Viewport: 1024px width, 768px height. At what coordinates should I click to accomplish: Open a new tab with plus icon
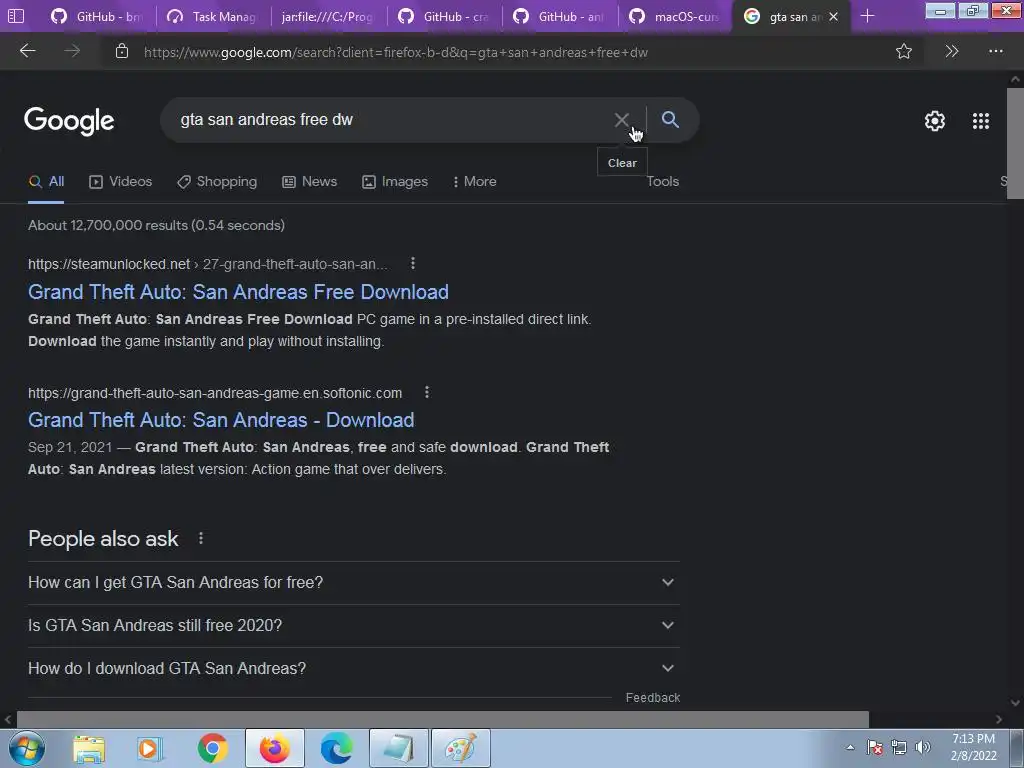pos(867,16)
